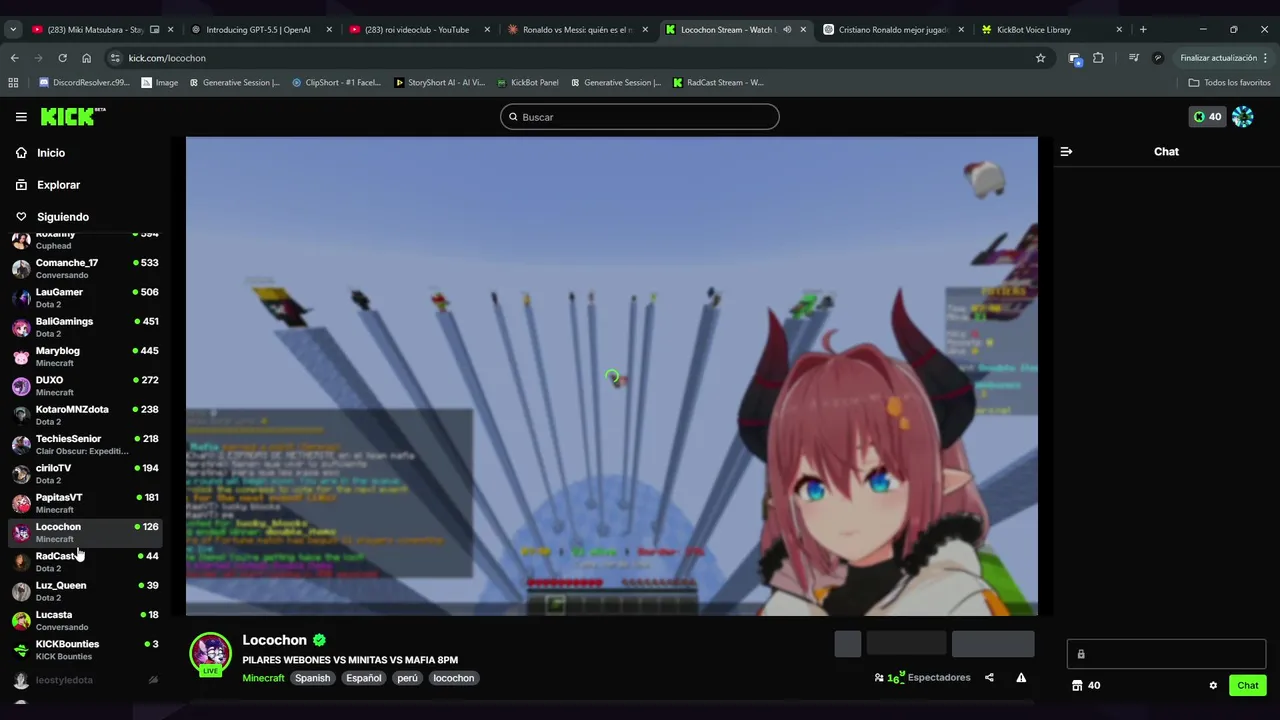
Task: Open DUXO channel in sidebar
Action: (85, 386)
